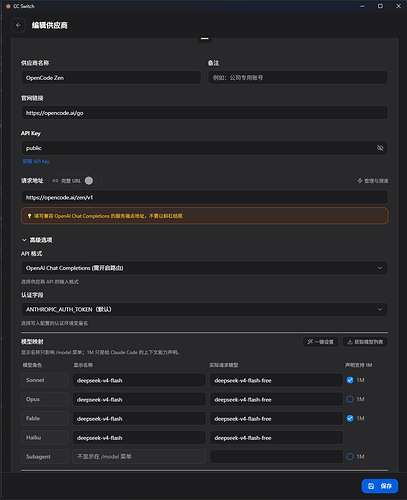Viewport: 407px width, 500px height.
Task: Click the Sonnet model role label
Action: click(x=45, y=380)
